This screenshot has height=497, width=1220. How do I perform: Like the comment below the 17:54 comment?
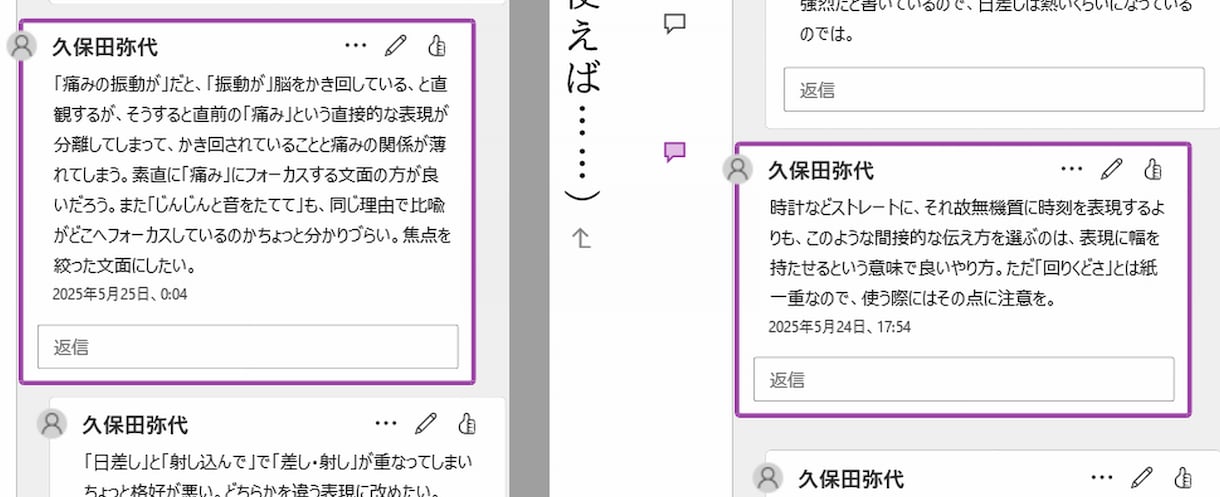[x=1182, y=477]
